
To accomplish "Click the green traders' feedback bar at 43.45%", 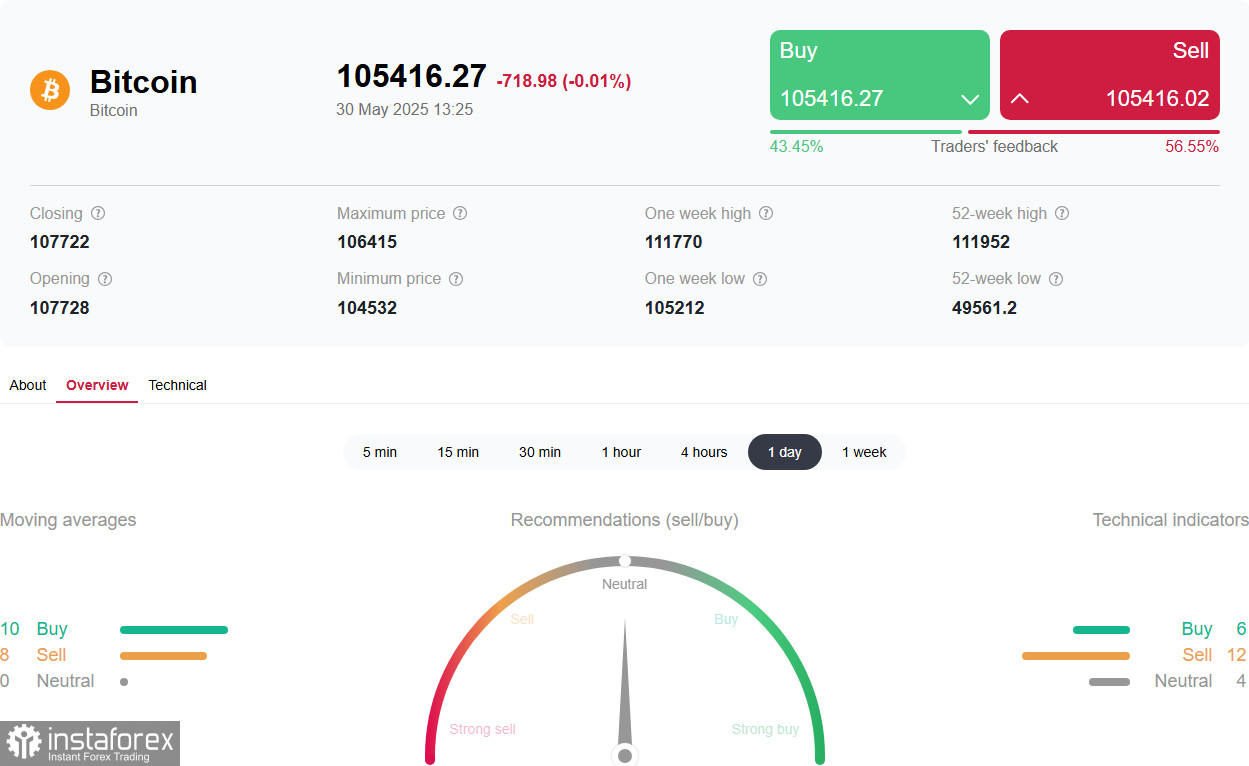I will click(x=866, y=132).
